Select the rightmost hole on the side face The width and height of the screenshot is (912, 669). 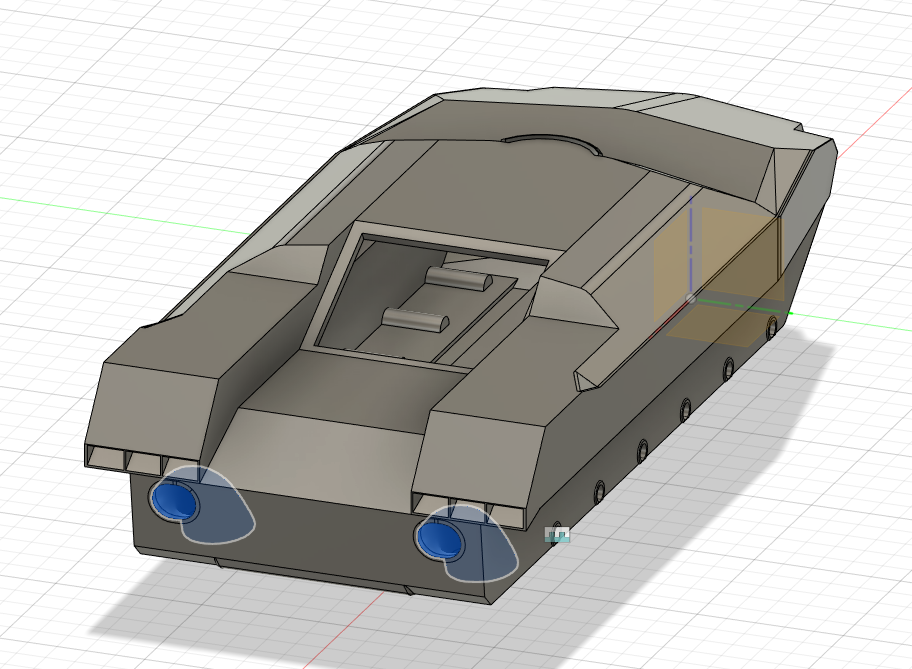click(x=771, y=327)
